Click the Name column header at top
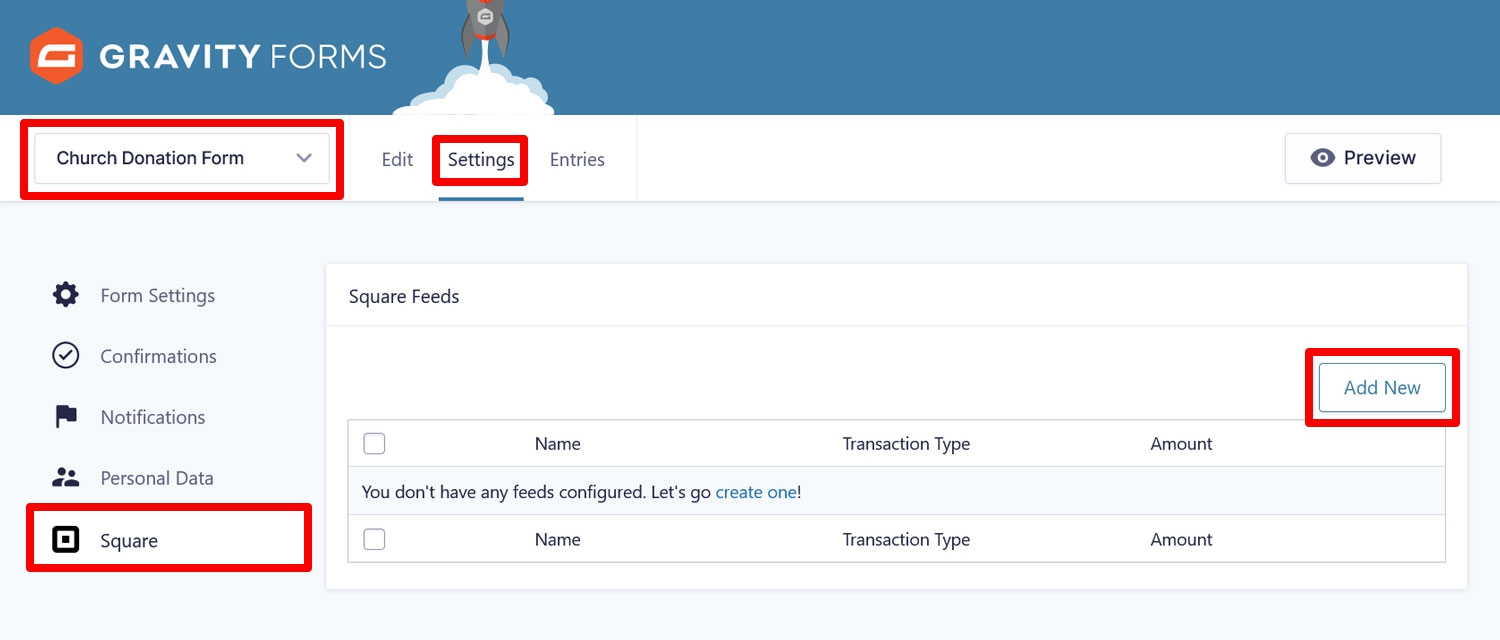This screenshot has height=640, width=1500. (558, 444)
